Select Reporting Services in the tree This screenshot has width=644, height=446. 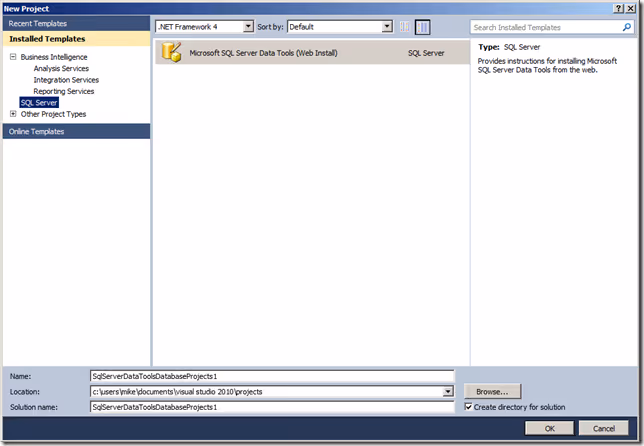(64, 91)
